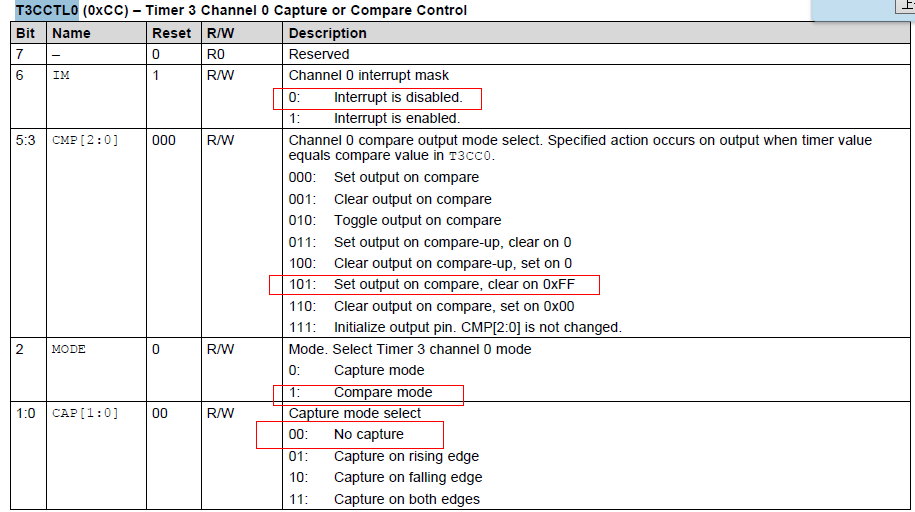Click the 'T3CC0' register reference
915x512 pixels.
click(x=469, y=156)
